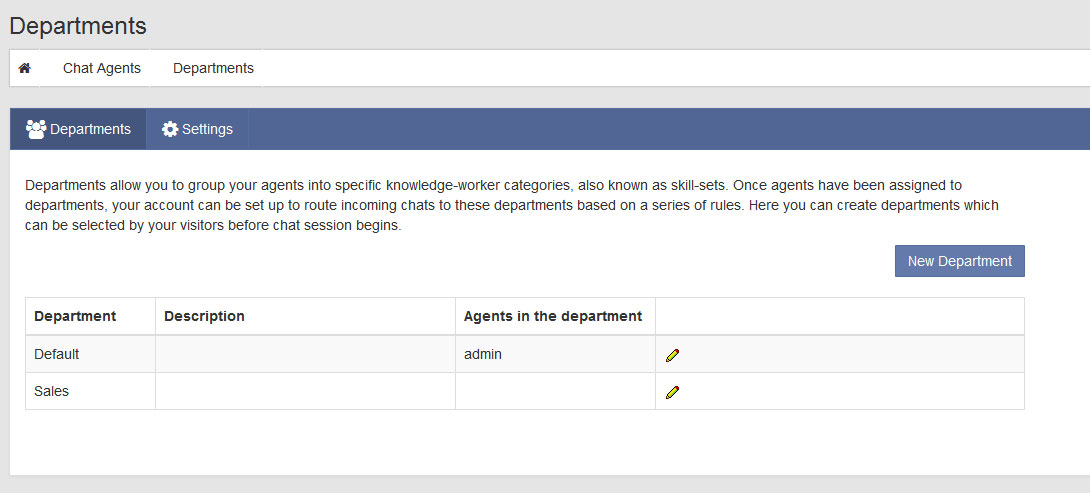
Task: Select the Default department name cell
Action: click(x=57, y=354)
